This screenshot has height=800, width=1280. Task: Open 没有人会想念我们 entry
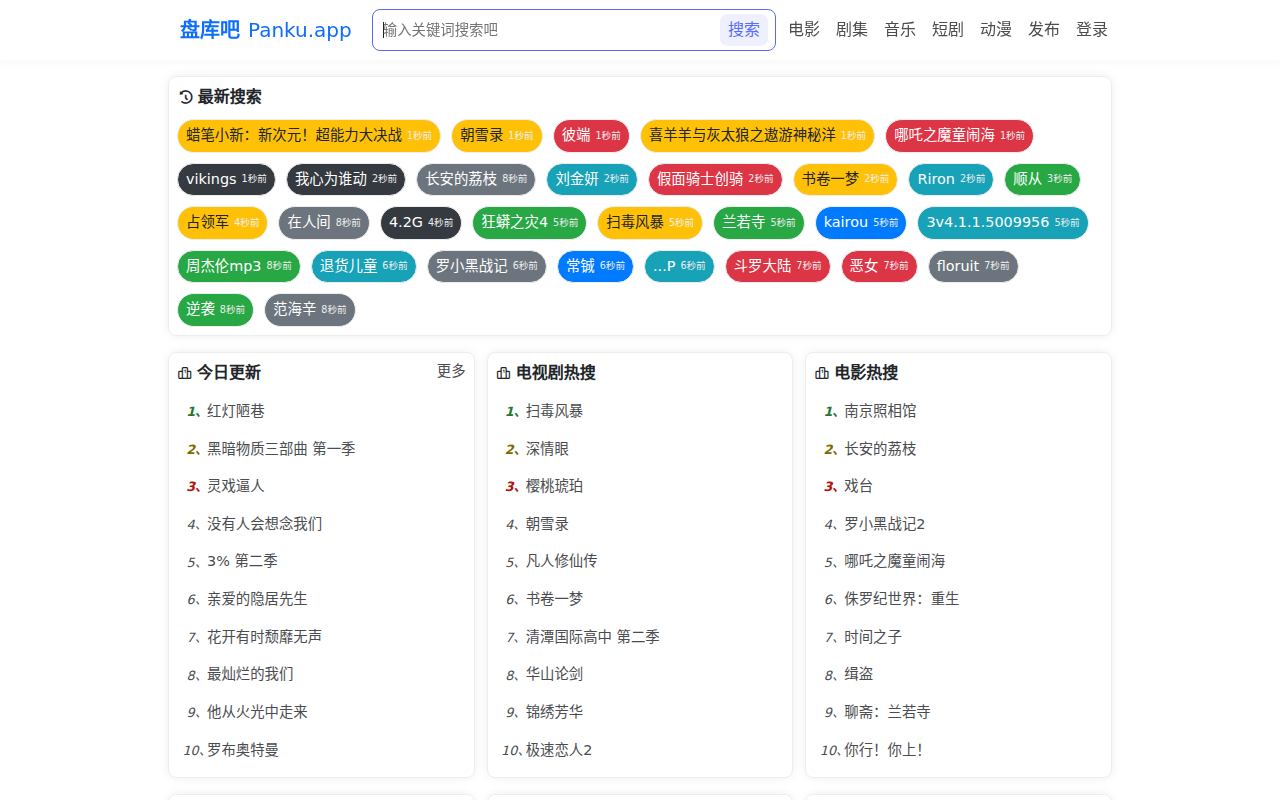(x=265, y=524)
